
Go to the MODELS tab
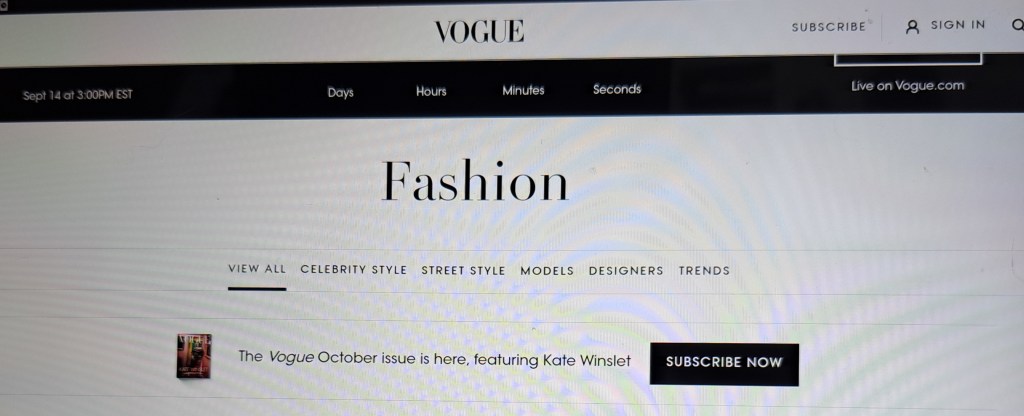click(547, 270)
